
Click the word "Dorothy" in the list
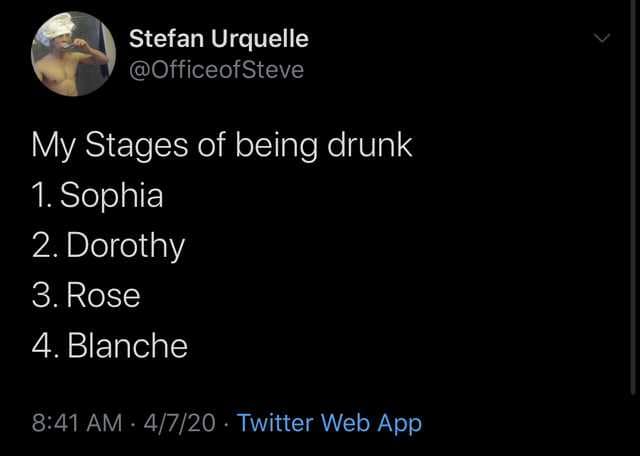[x=125, y=246]
